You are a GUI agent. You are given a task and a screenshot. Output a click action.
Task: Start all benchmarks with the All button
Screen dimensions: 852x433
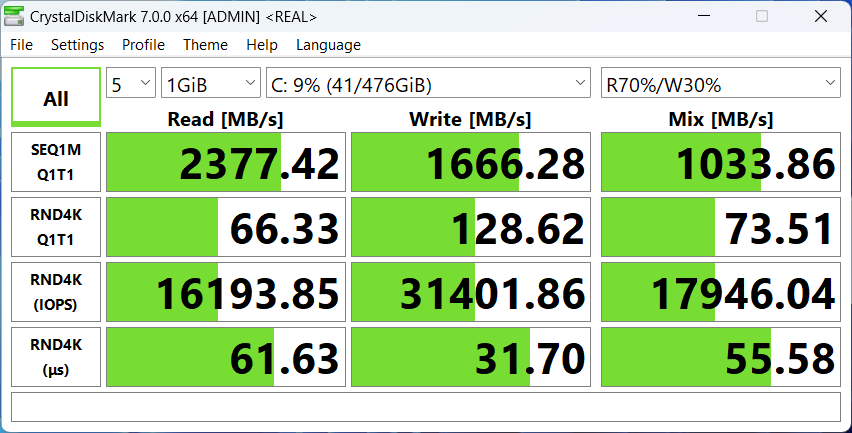56,97
